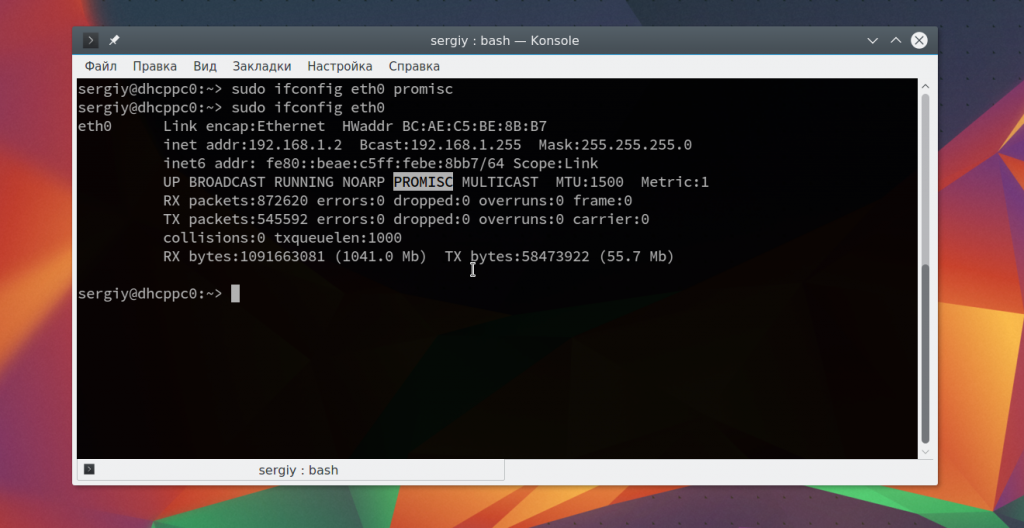Click the MTU:1500 value
Image resolution: width=1024 pixels, height=528 pixels.
coord(590,182)
